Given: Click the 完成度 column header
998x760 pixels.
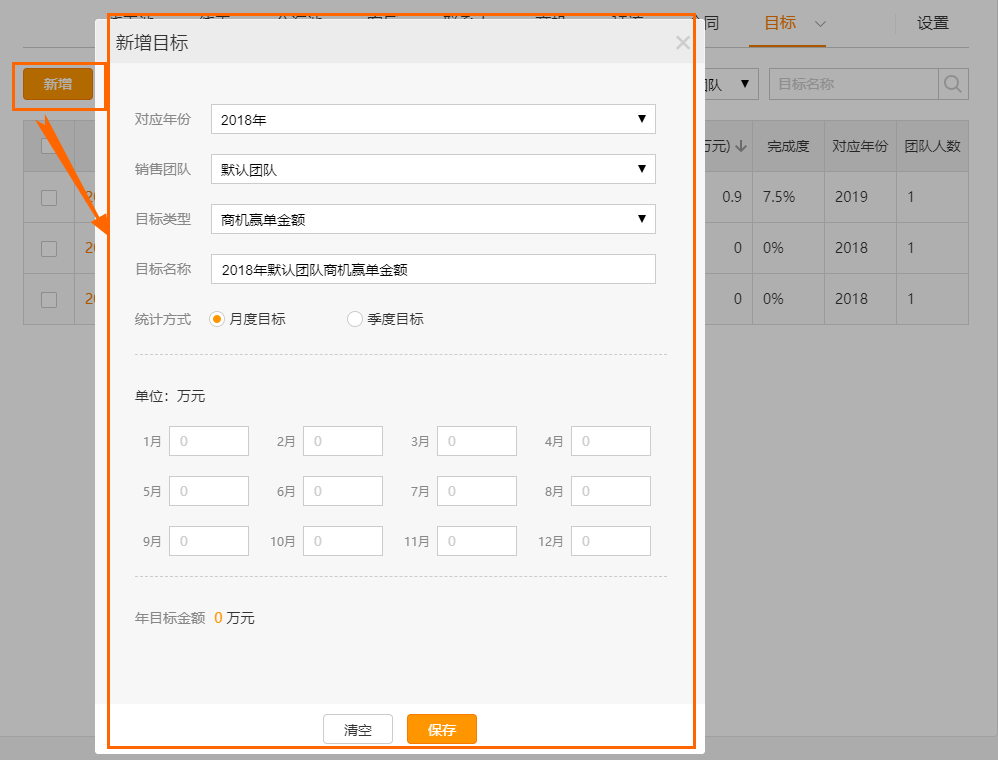Looking at the screenshot, I should click(788, 146).
